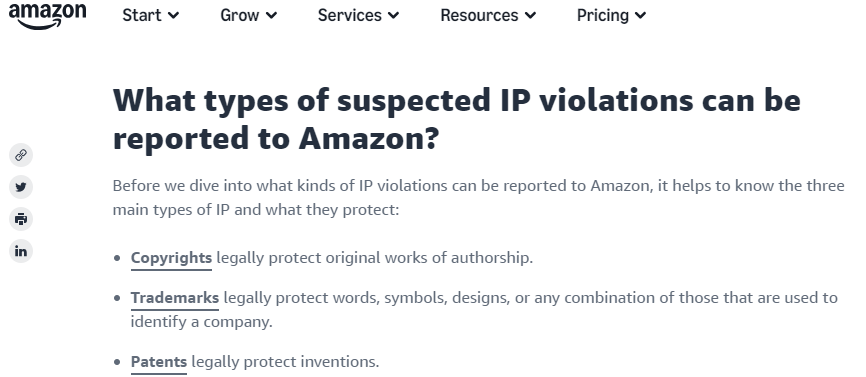Copy page link using chain icon
This screenshot has height=377, width=866.
(21, 155)
